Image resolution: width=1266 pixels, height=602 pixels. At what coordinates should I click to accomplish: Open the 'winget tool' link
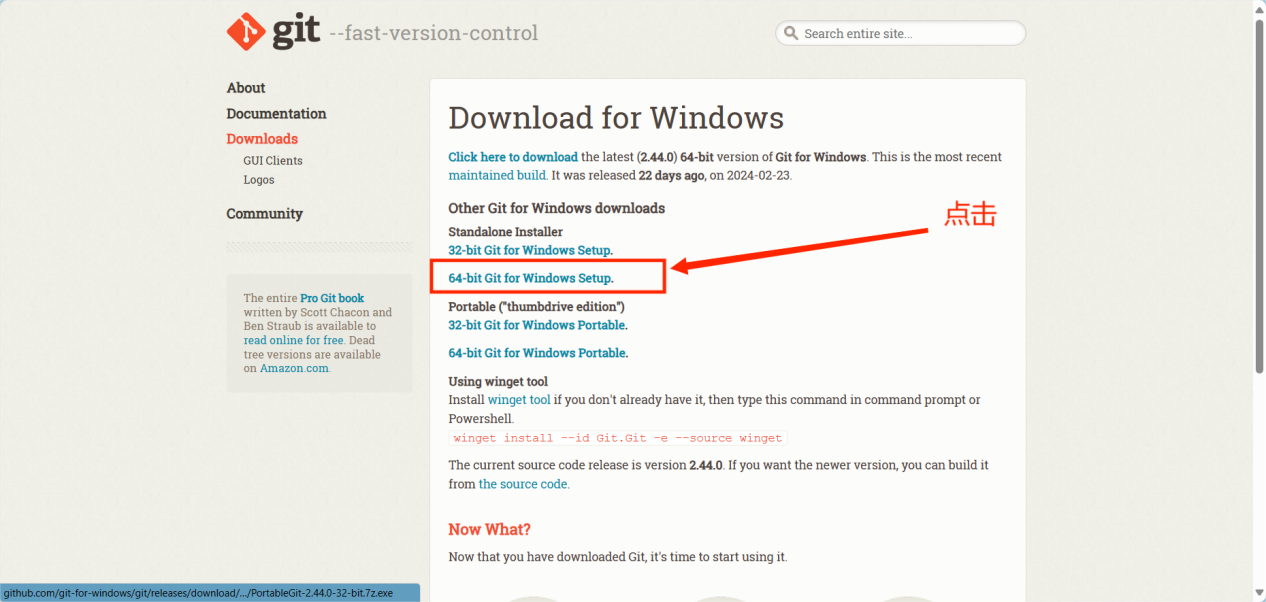tap(519, 400)
